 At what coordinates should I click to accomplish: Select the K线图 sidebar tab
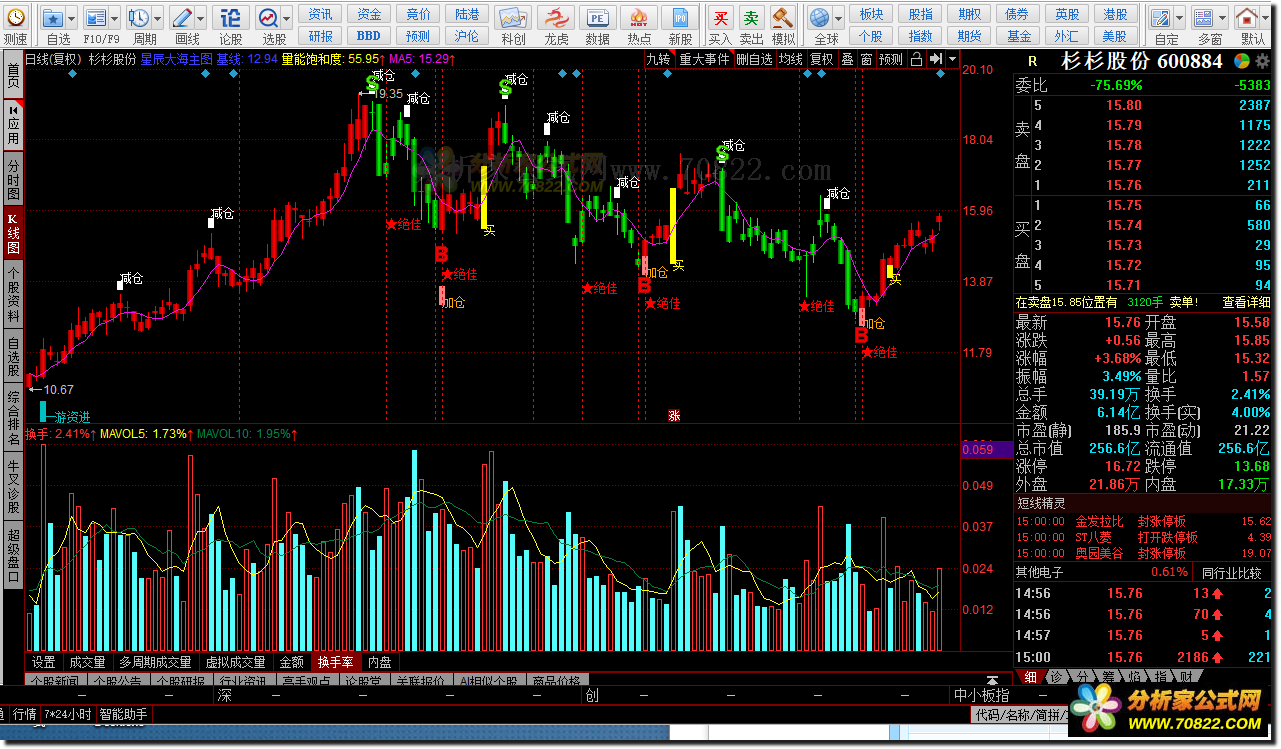[13, 232]
